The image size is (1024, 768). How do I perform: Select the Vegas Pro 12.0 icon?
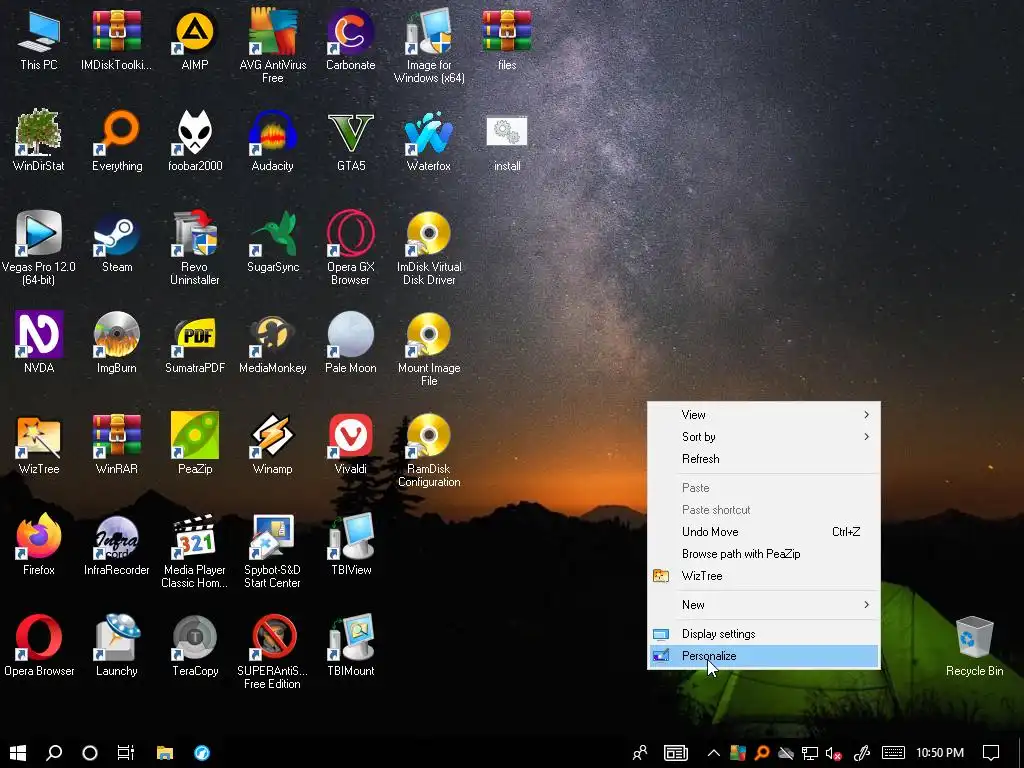[39, 234]
